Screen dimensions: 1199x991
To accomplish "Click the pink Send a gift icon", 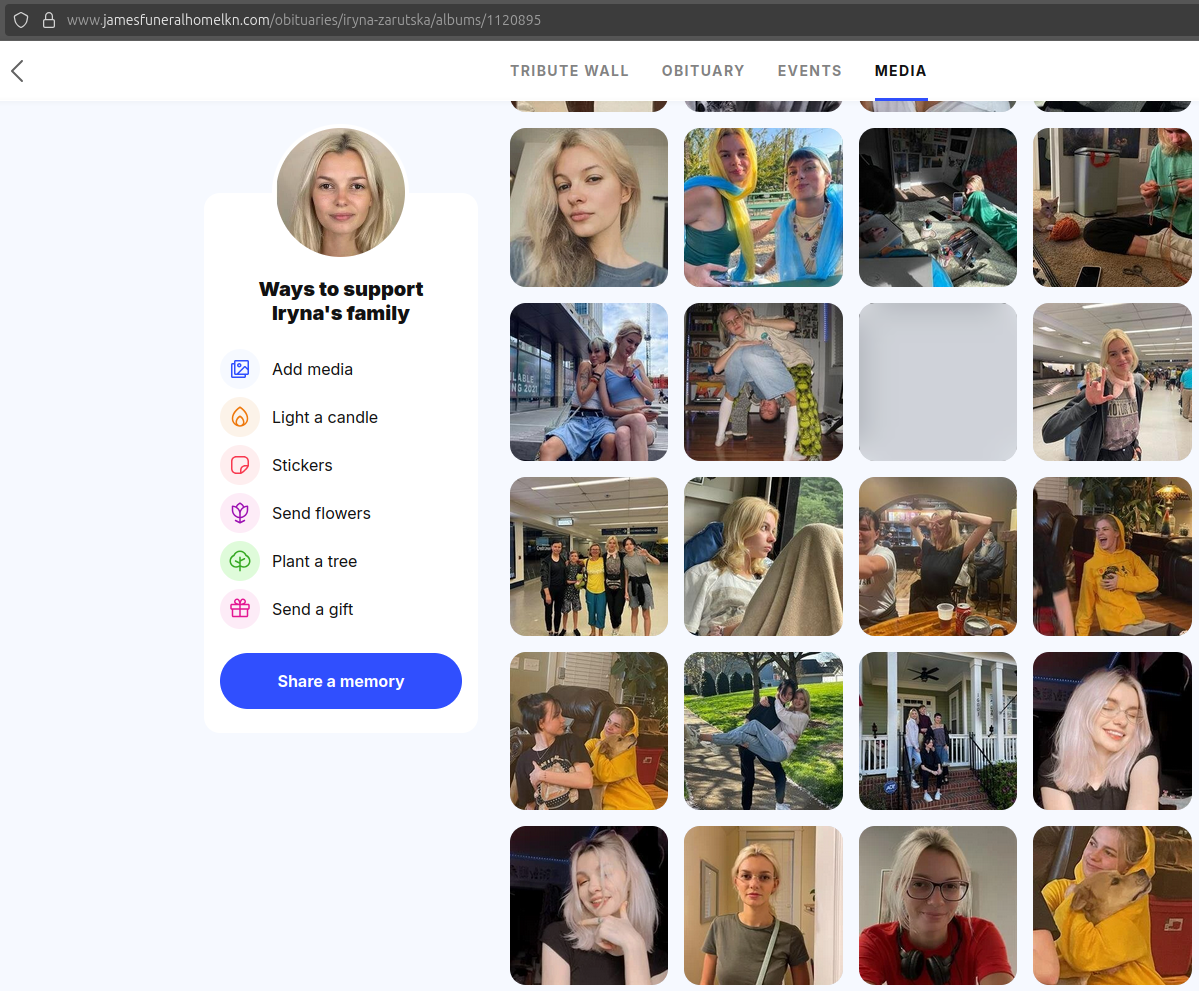I will pos(240,609).
